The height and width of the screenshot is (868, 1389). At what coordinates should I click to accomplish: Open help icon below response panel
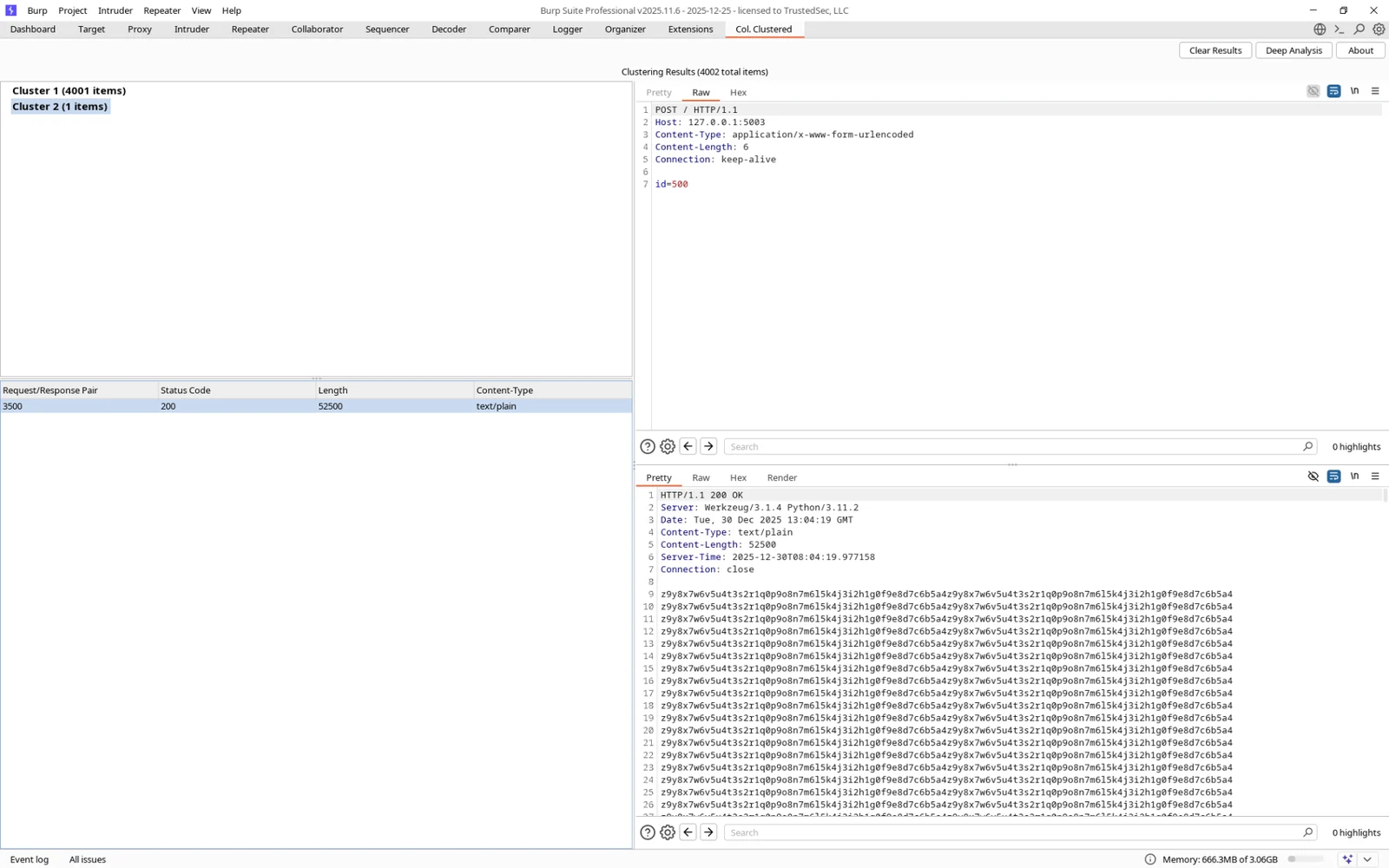(x=648, y=832)
